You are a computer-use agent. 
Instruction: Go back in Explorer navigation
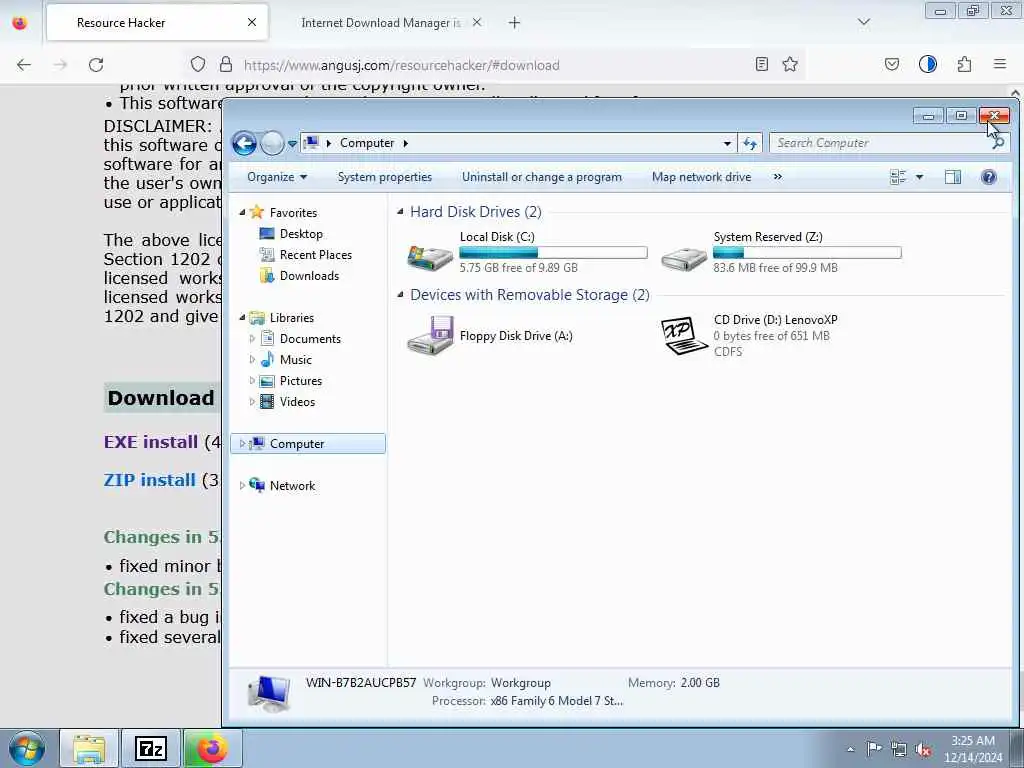(x=245, y=143)
